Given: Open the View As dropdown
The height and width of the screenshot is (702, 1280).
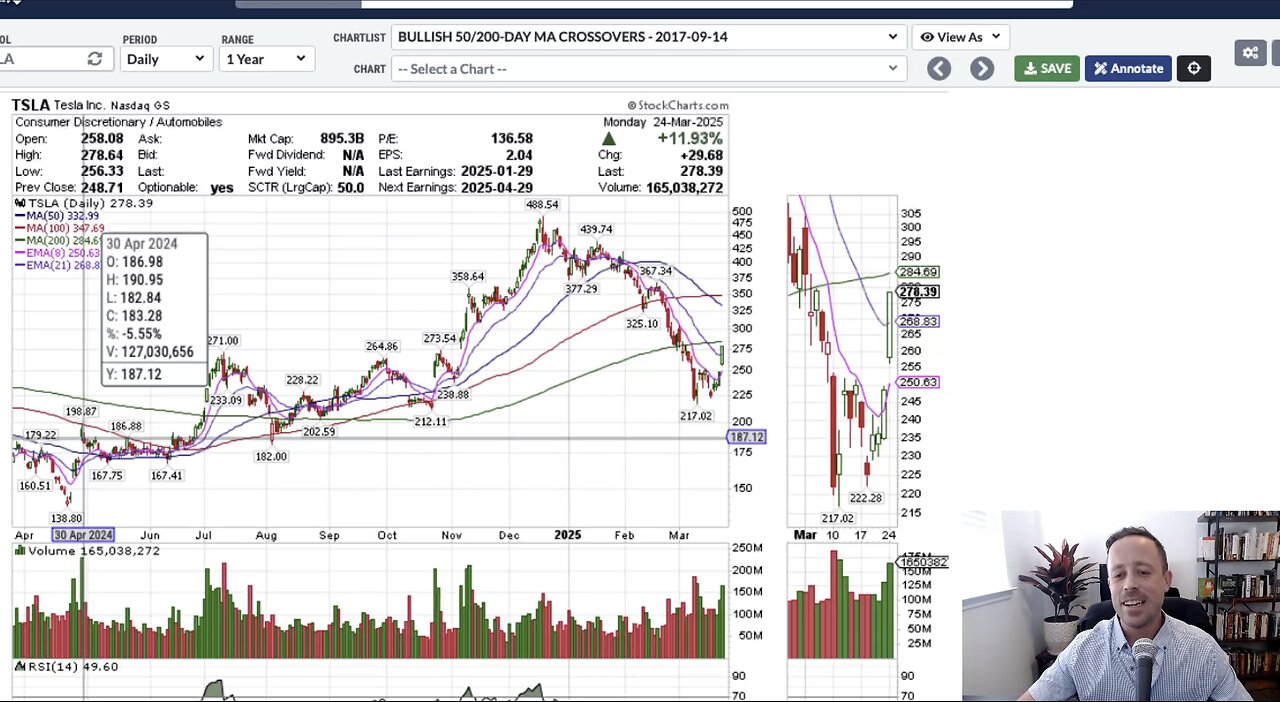Looking at the screenshot, I should [960, 37].
